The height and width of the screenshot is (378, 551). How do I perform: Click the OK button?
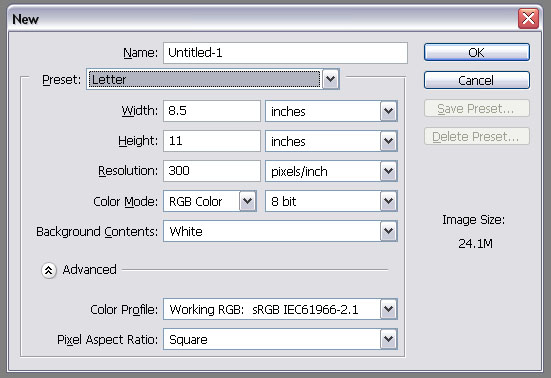pyautogui.click(x=477, y=52)
